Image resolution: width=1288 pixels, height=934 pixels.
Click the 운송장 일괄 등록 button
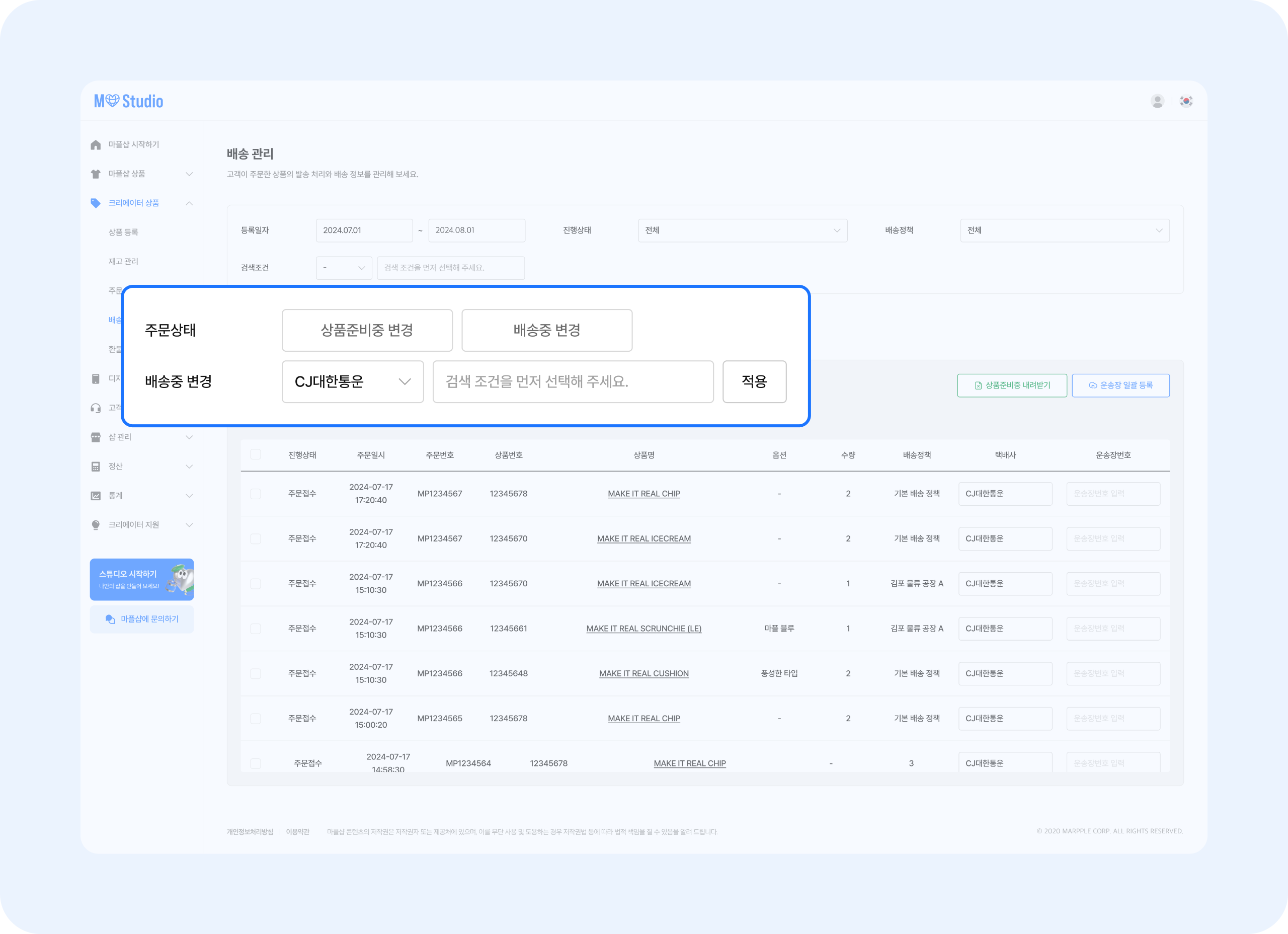1120,386
